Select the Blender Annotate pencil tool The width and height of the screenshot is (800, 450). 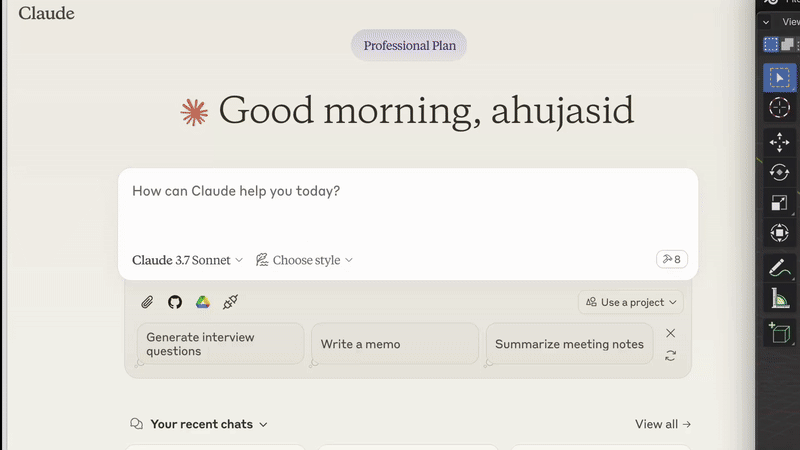click(780, 268)
